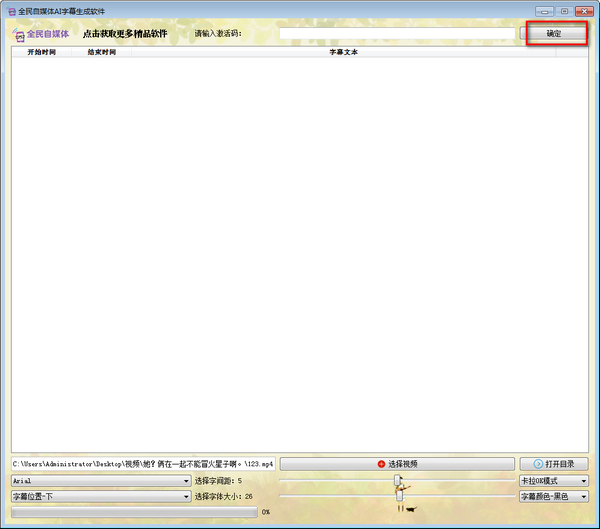Click the video file path text field
The image size is (600, 529).
[x=142, y=464]
